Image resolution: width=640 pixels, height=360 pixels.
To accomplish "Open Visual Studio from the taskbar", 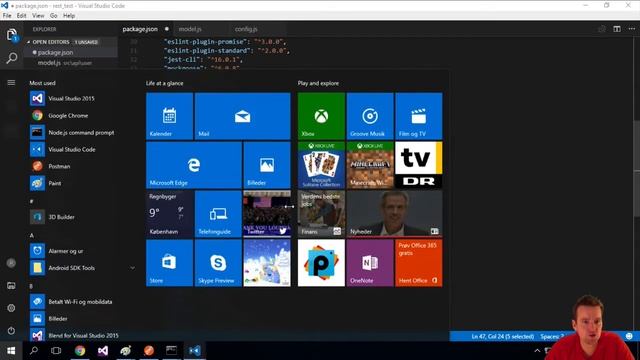I will click(x=103, y=351).
